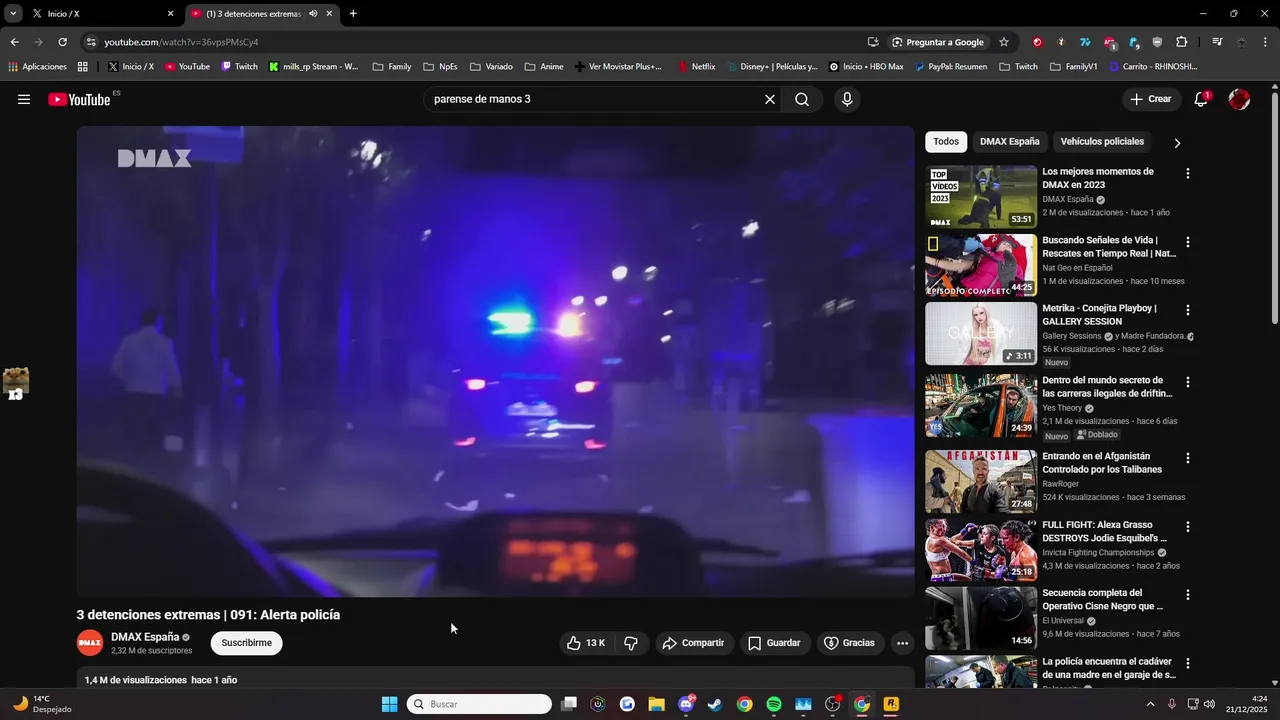Open the DMAX España channel name under the video
The height and width of the screenshot is (720, 1280).
145,637
